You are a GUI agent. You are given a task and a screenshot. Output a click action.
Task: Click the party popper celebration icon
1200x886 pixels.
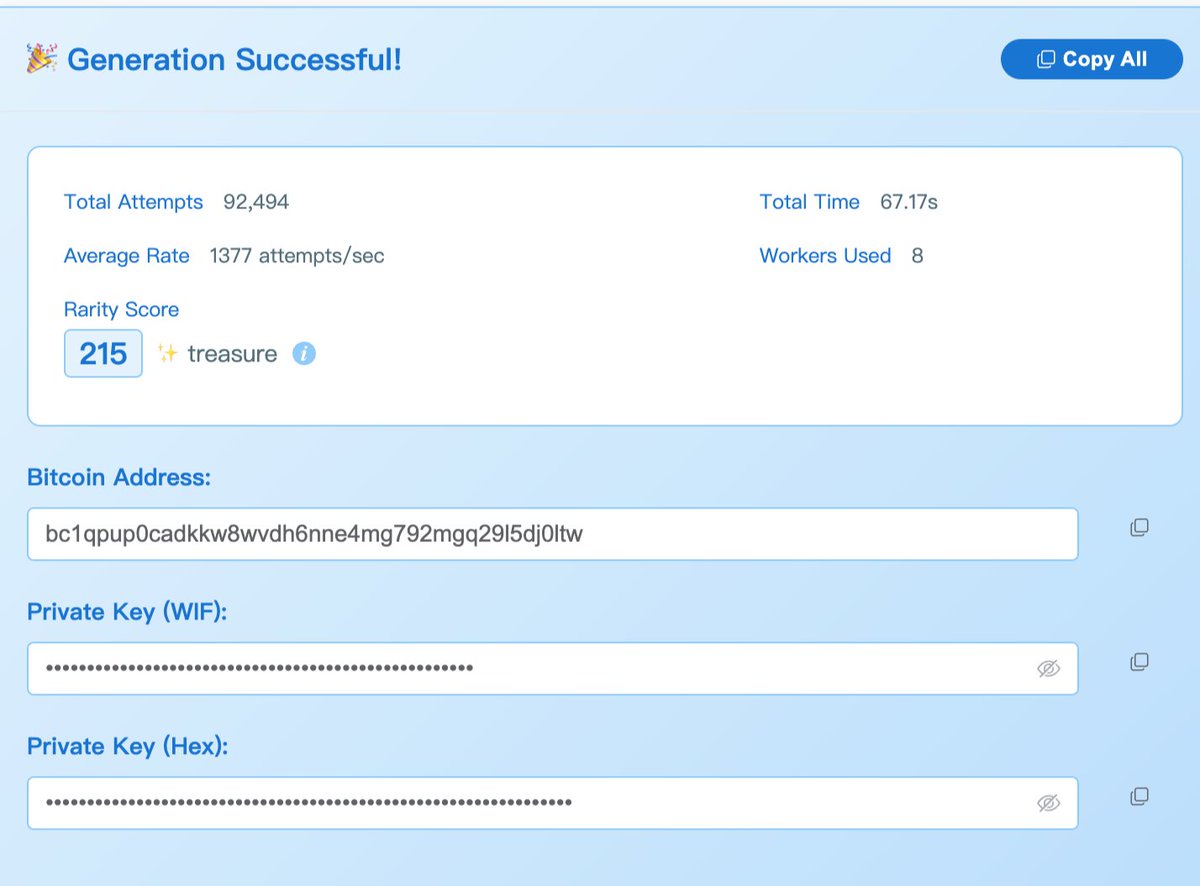pos(41,59)
